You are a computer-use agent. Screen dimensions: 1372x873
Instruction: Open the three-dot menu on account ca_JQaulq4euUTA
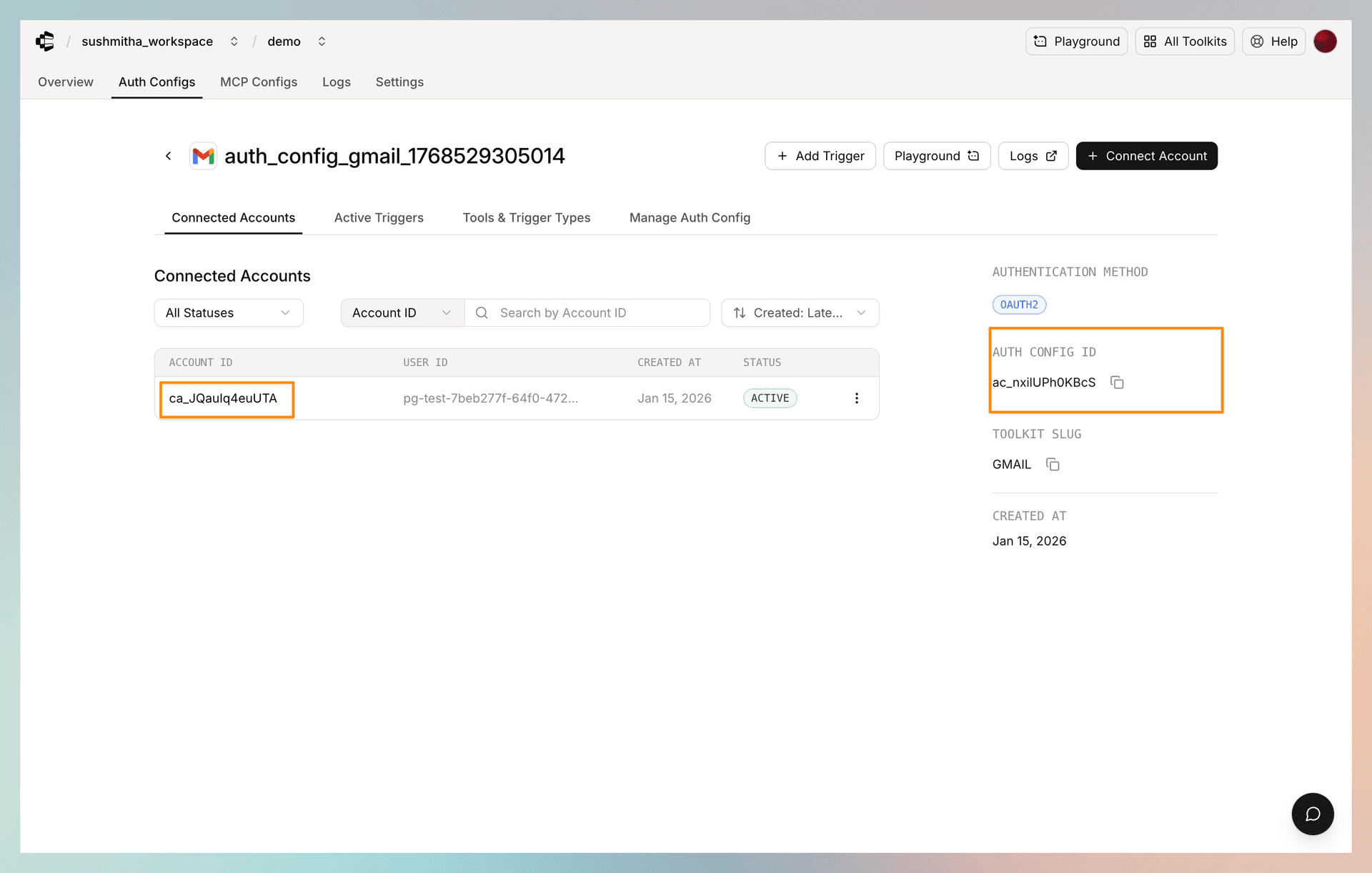tap(856, 398)
